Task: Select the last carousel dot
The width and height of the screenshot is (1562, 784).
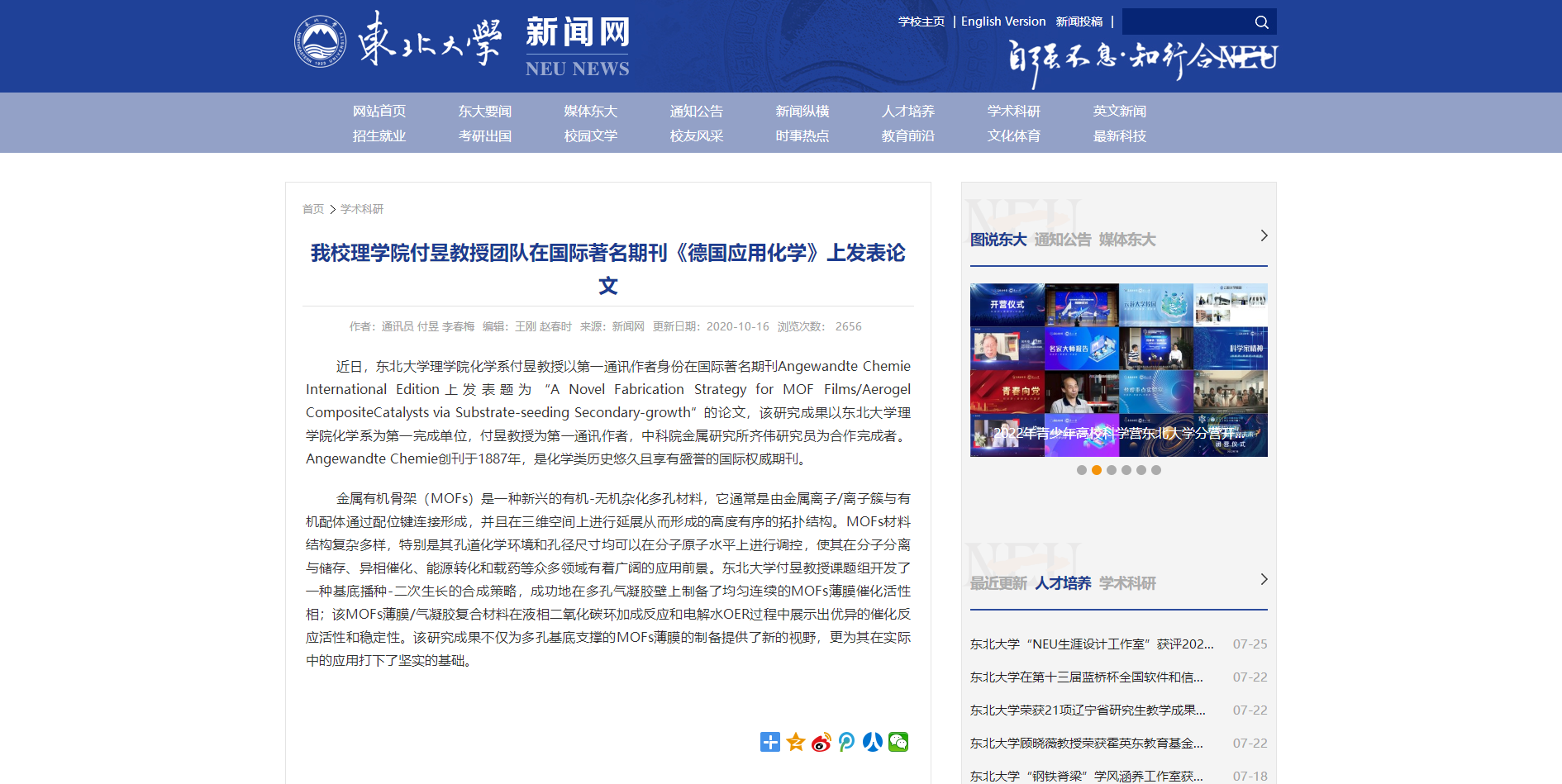Action: 1156,470
